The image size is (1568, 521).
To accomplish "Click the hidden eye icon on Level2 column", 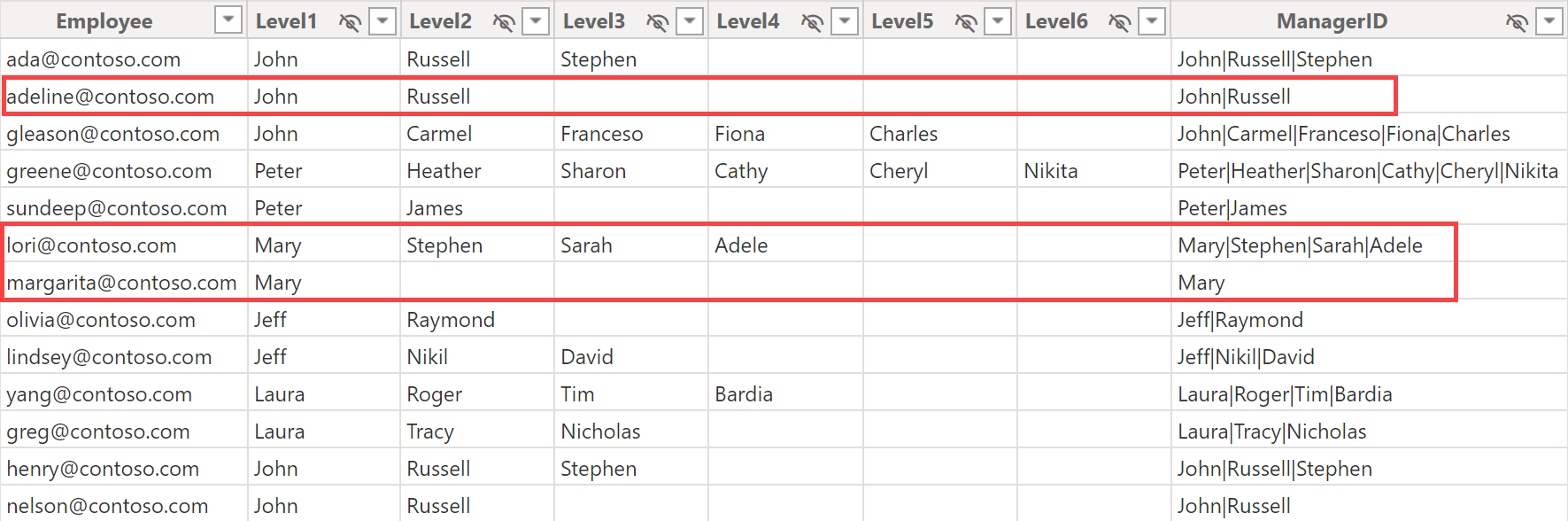I will point(504,22).
